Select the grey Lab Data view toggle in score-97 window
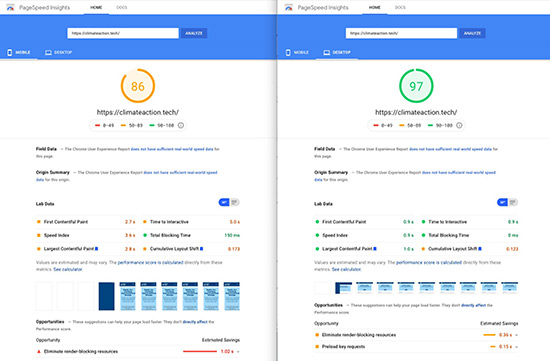The width and height of the screenshot is (550, 361). point(513,202)
